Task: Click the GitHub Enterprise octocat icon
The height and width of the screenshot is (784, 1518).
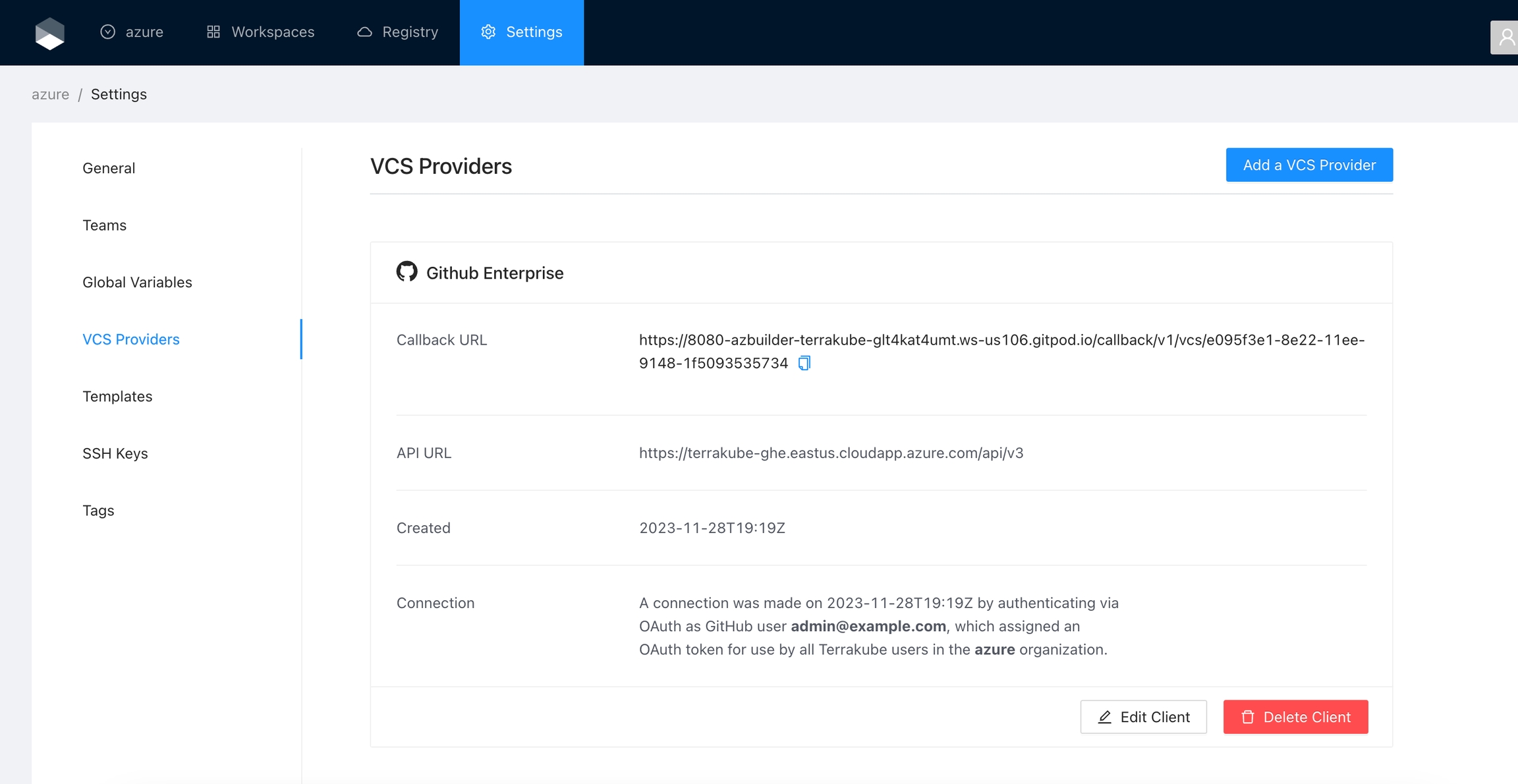Action: pos(407,271)
